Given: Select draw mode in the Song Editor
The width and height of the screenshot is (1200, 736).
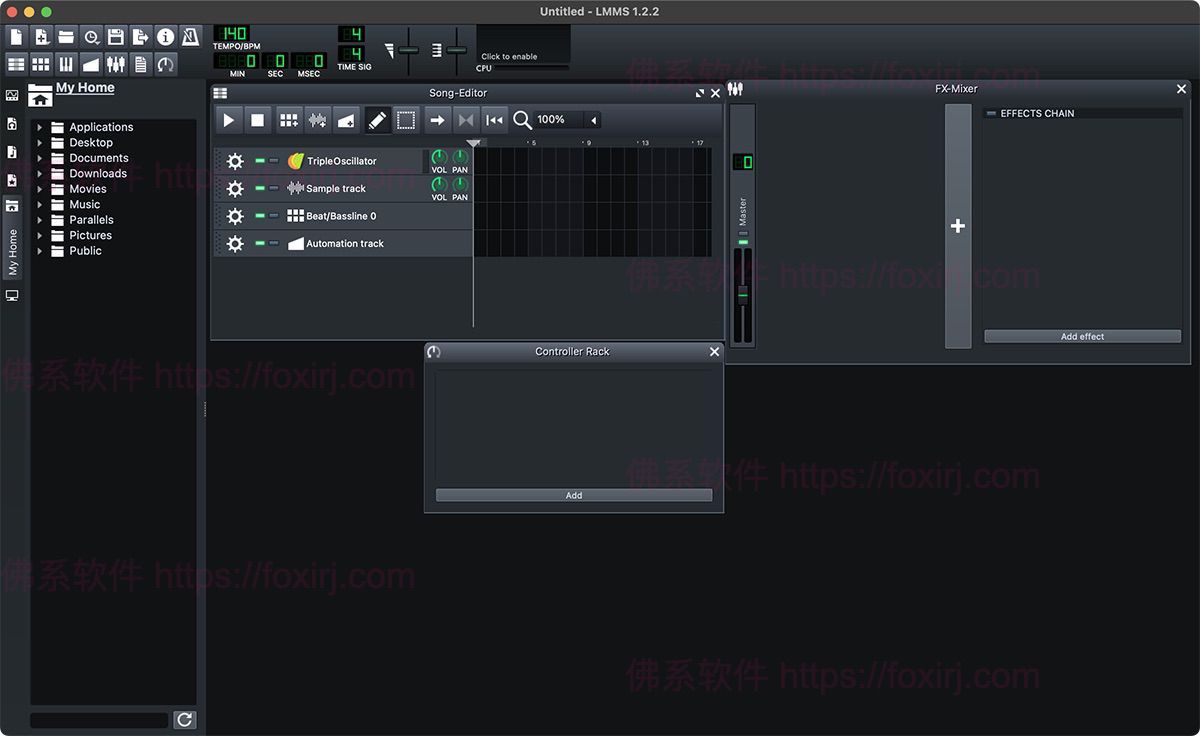Looking at the screenshot, I should 378,119.
